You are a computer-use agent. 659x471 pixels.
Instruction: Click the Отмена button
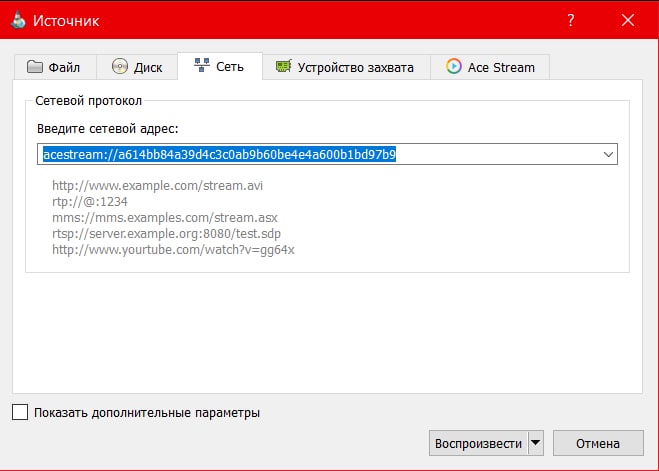(598, 443)
